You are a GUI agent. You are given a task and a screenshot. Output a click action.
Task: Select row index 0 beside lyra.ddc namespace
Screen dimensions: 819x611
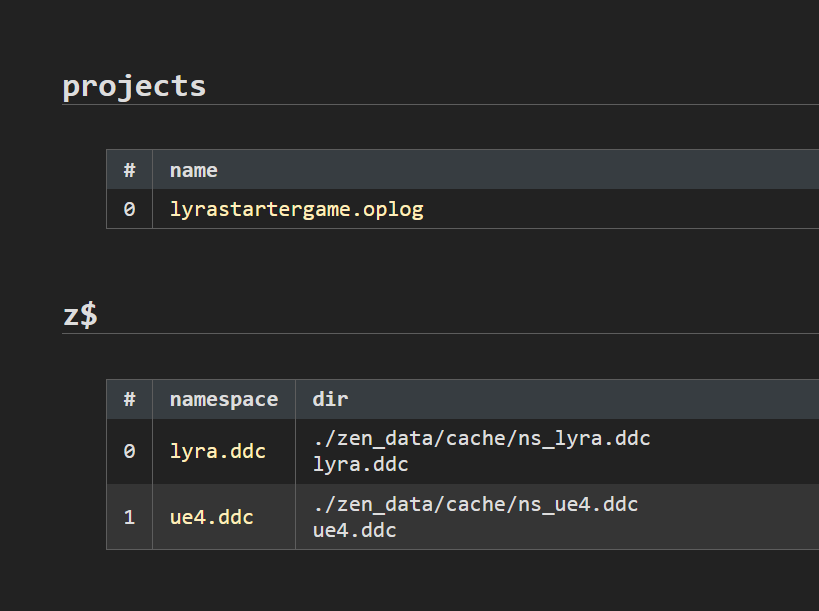(x=129, y=451)
